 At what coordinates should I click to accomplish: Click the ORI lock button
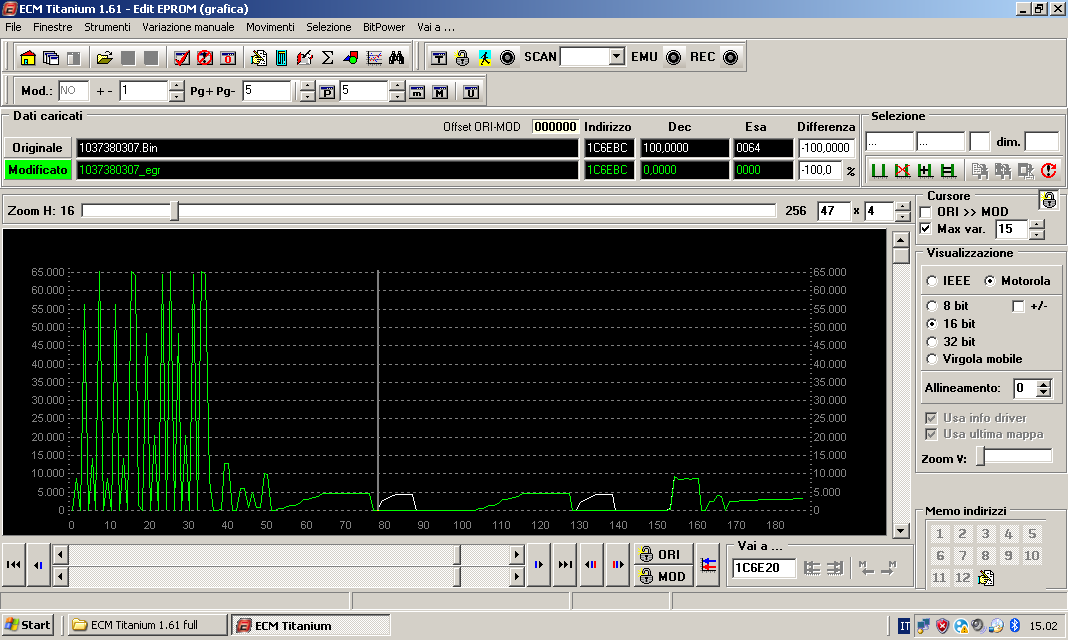[663, 554]
